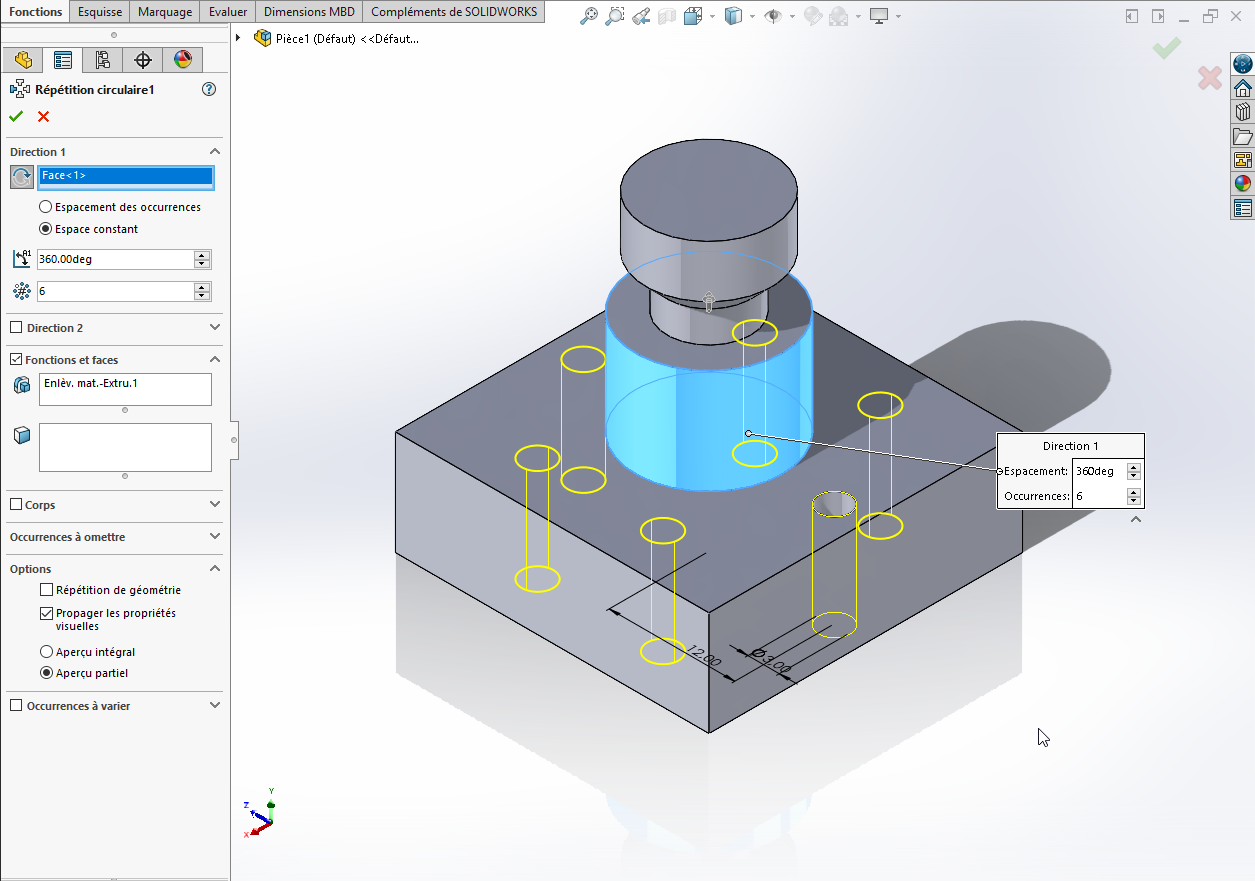Image resolution: width=1255 pixels, height=881 pixels.
Task: Switch to the ConfigurationManager tab icon
Action: click(103, 60)
